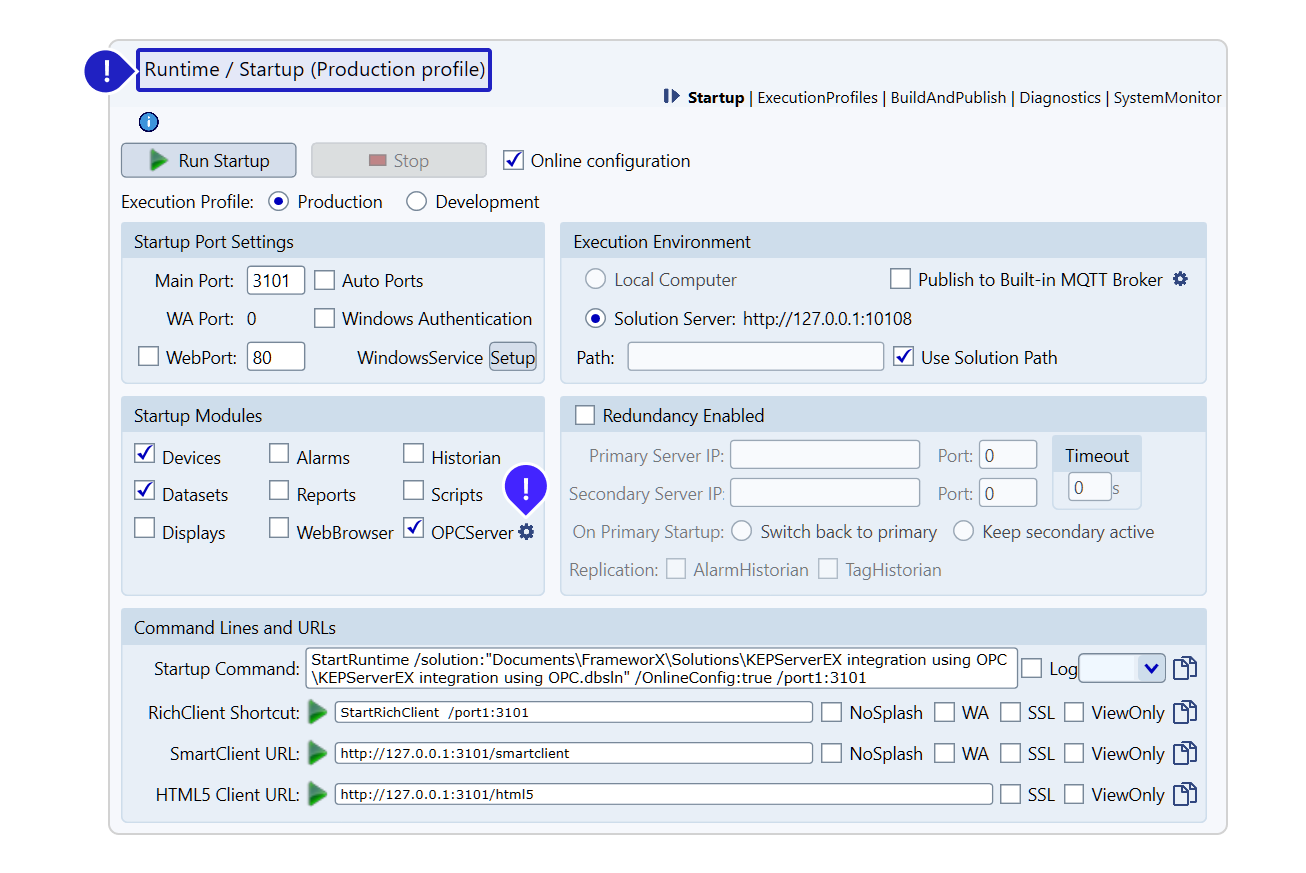Uncheck the Devices startup module
This screenshot has width=1306, height=873.
(144, 455)
